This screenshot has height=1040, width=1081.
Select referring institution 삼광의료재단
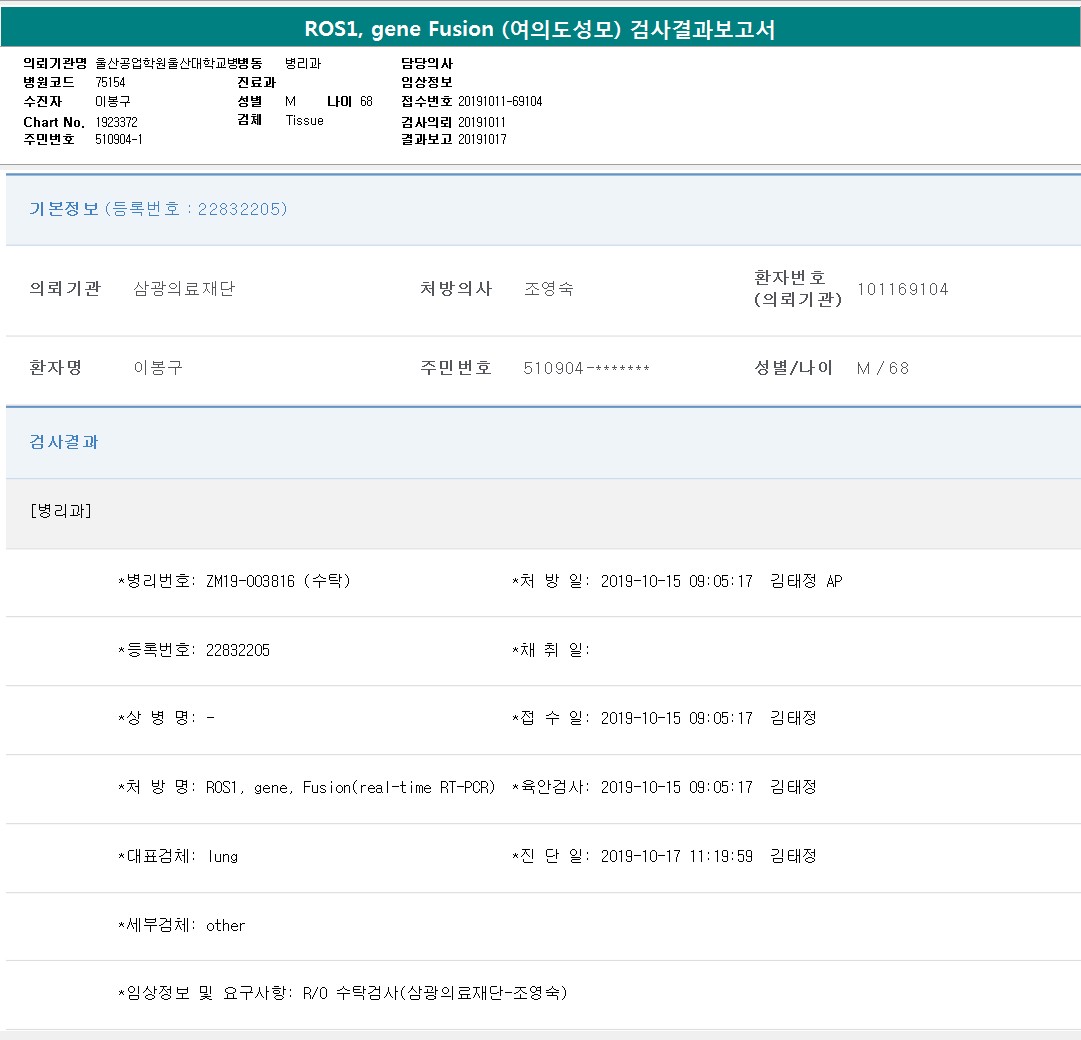(184, 289)
